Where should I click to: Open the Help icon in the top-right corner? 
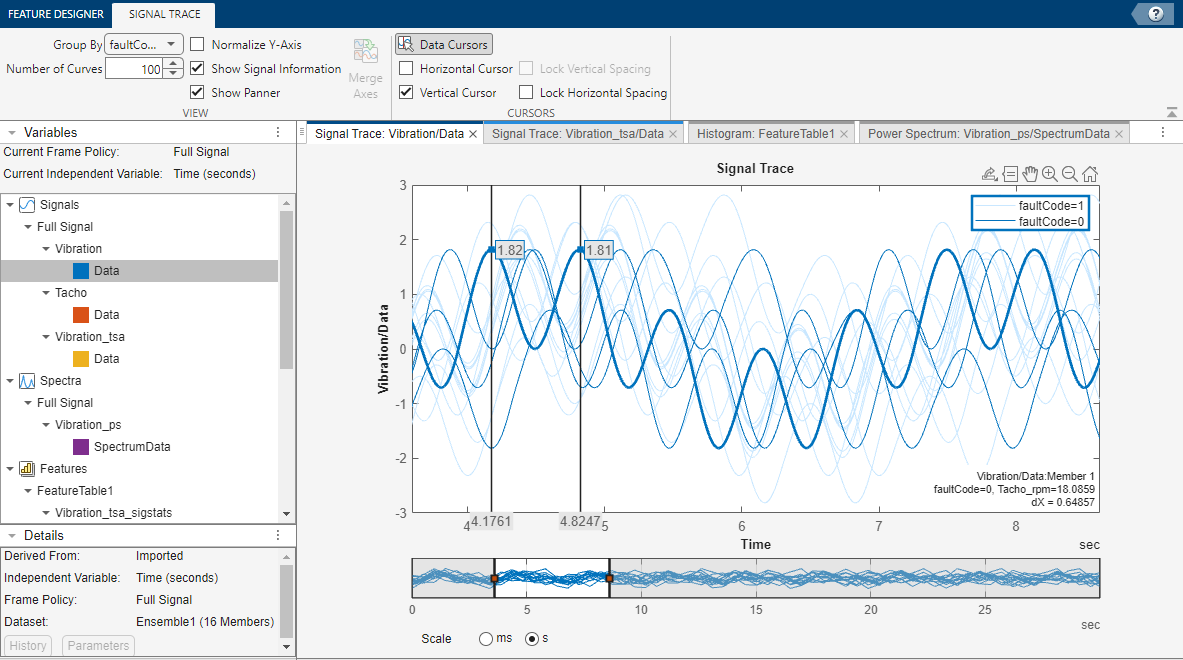(x=1158, y=13)
